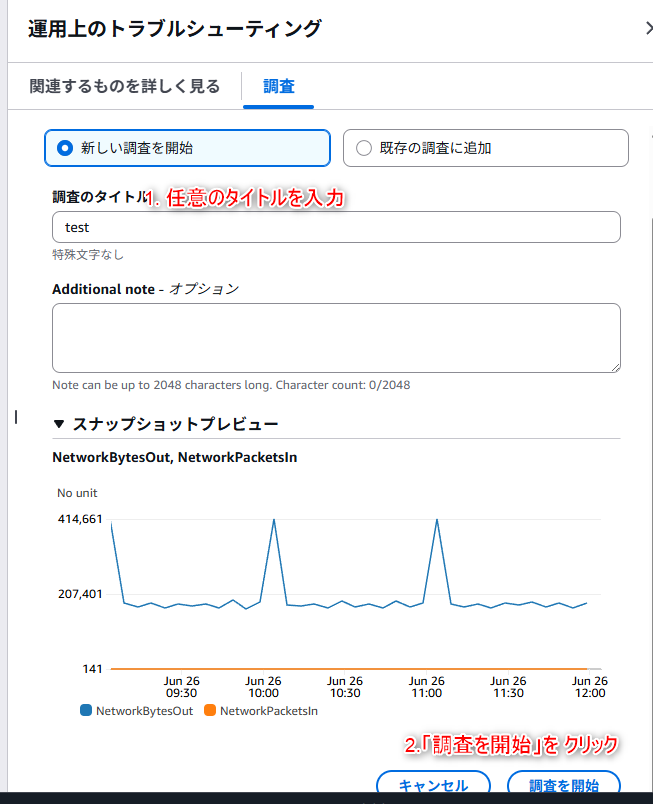653x804 pixels.
Task: Click the Jun 26 09:30 axis label
Action: click(181, 687)
